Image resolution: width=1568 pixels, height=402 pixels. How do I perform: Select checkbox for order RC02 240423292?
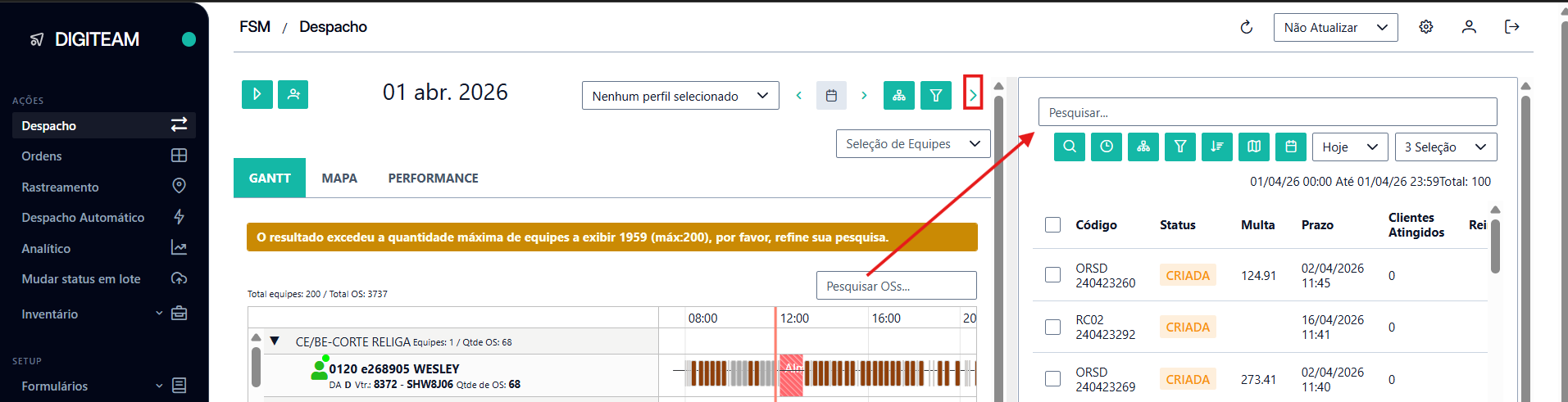tap(1053, 327)
